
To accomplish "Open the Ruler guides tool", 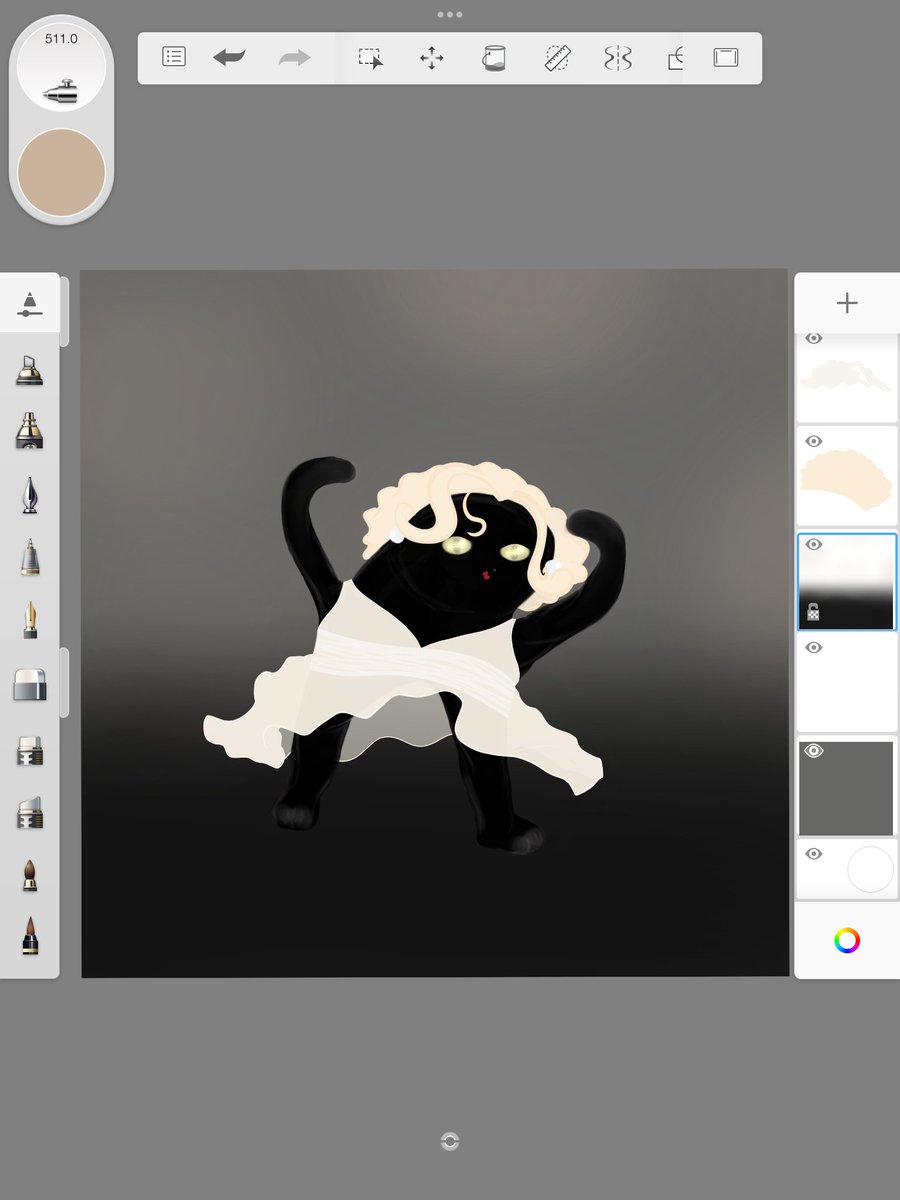I will point(557,58).
